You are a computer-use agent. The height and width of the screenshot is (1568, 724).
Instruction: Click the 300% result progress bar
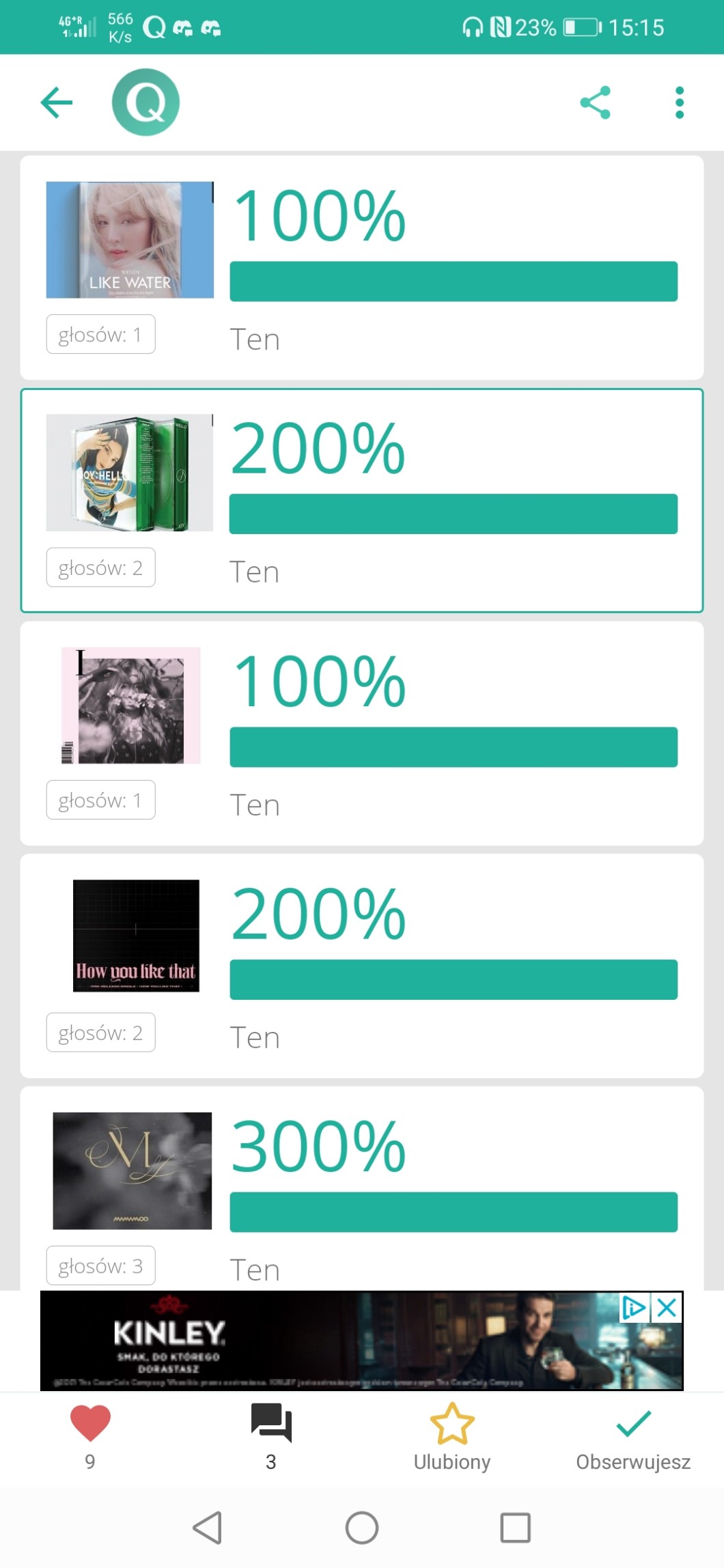454,1212
